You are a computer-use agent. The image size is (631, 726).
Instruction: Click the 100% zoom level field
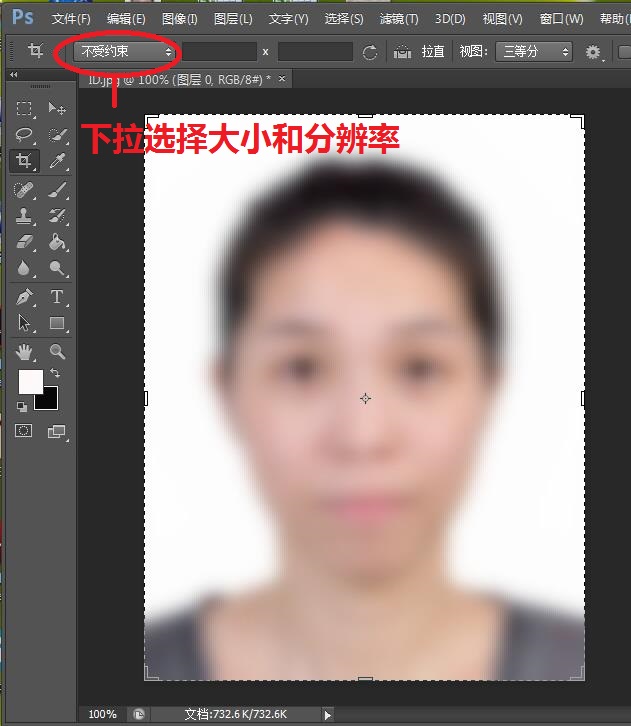click(102, 714)
